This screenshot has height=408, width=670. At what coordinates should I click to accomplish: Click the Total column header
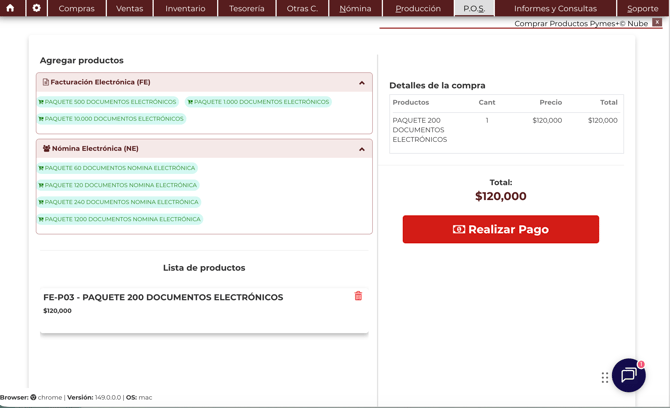point(608,102)
